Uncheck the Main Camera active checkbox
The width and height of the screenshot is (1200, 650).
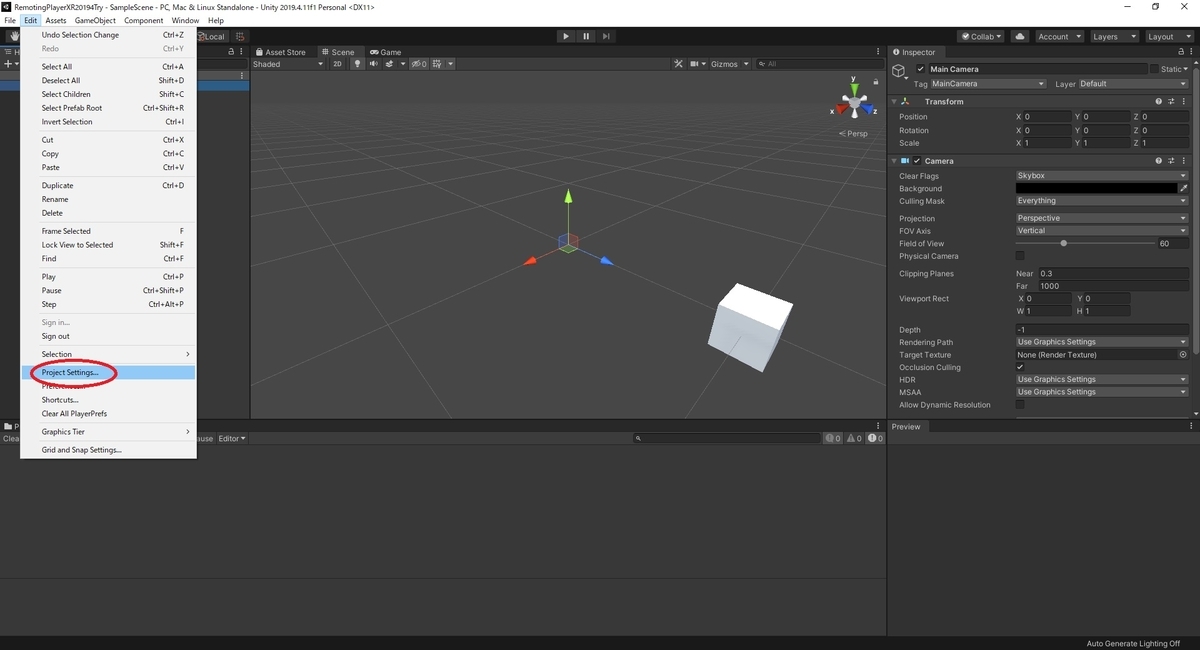click(921, 69)
